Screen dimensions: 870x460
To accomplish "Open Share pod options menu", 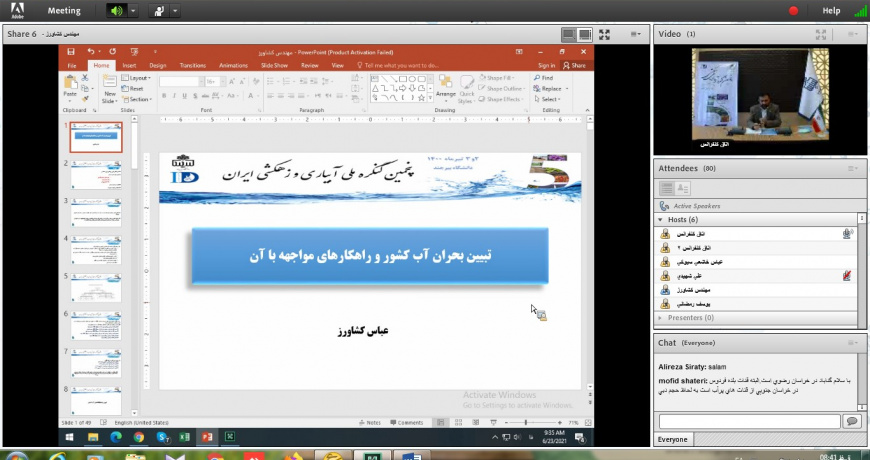I will click(x=636, y=34).
